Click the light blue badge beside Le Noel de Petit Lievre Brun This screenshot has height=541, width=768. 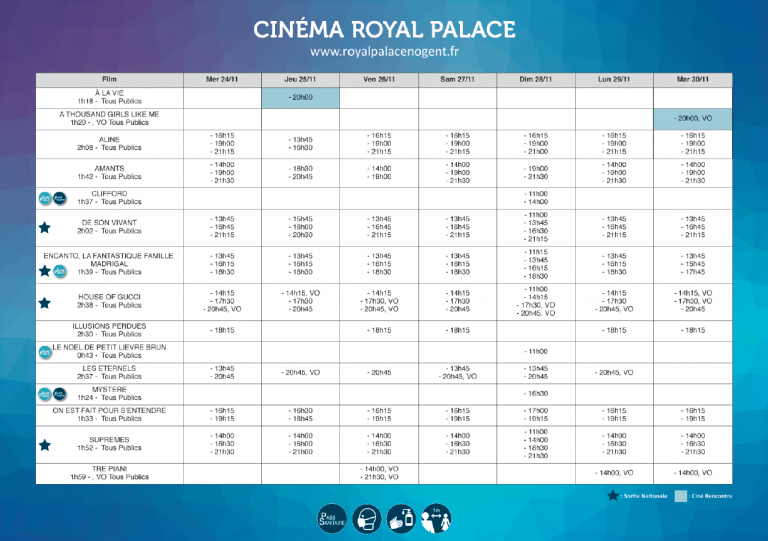pos(44,352)
